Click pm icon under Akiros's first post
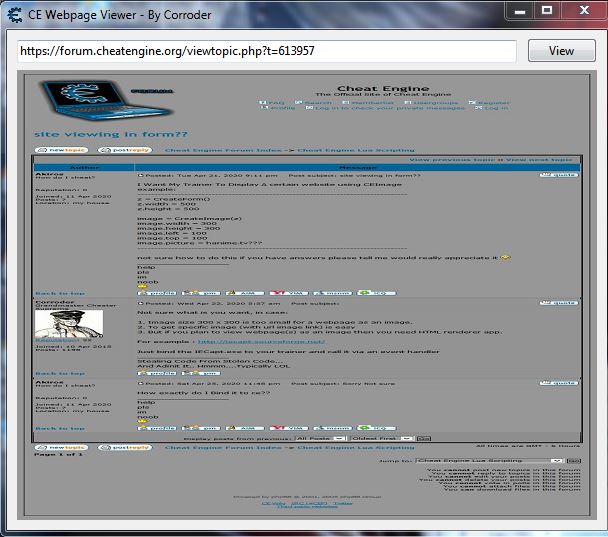The image size is (608, 537). pos(201,293)
